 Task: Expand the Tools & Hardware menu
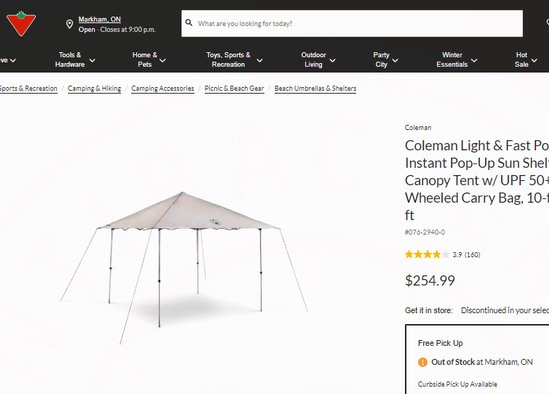click(x=75, y=60)
